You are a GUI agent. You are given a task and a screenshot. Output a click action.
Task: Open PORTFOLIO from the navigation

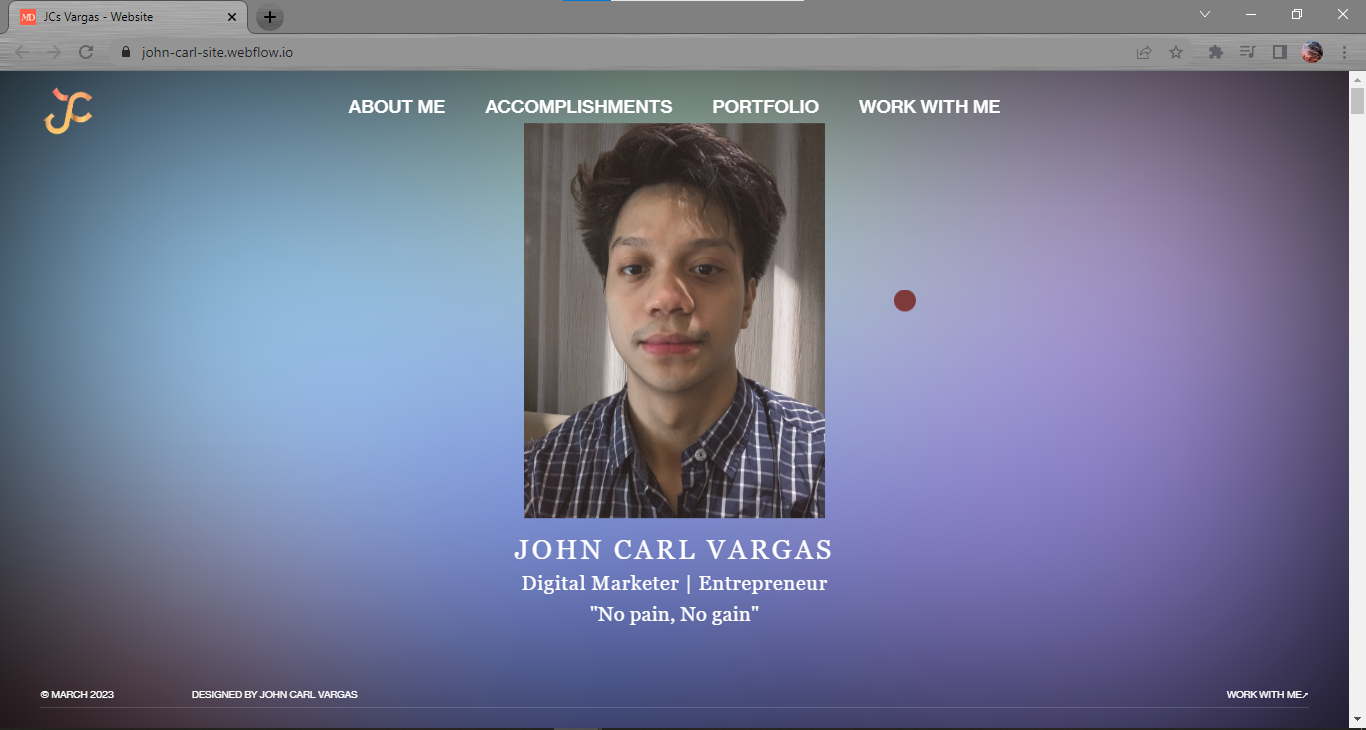coord(765,106)
